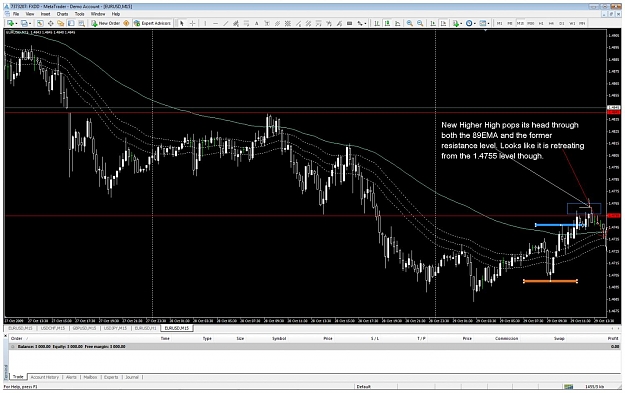Open the Profiles toolbar icon
625x393 pixels.
click(x=24, y=23)
